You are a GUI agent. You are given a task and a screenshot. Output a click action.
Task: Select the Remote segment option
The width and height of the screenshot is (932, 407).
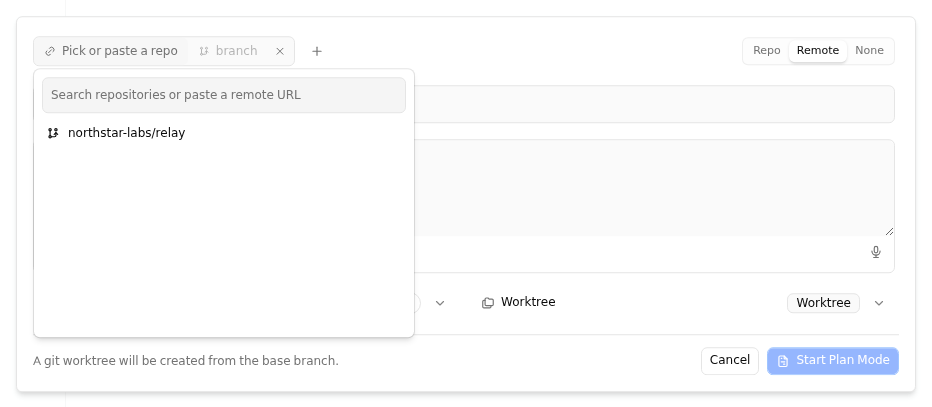point(818,51)
